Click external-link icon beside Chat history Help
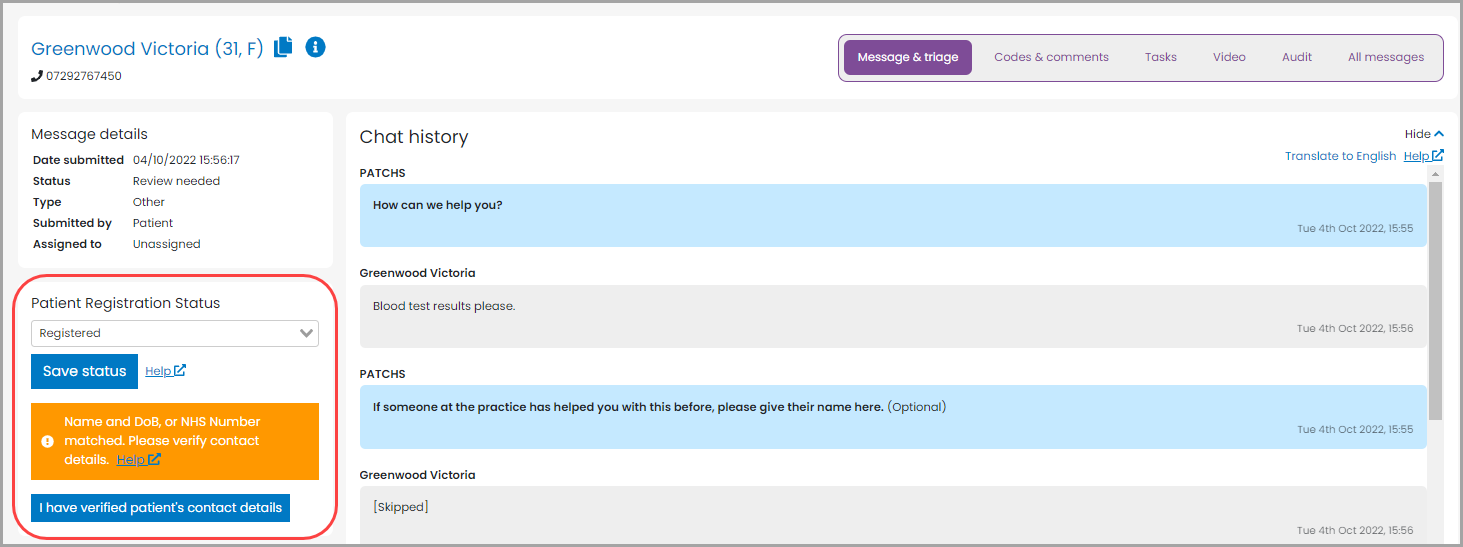Image resolution: width=1463 pixels, height=547 pixels. click(x=1438, y=156)
